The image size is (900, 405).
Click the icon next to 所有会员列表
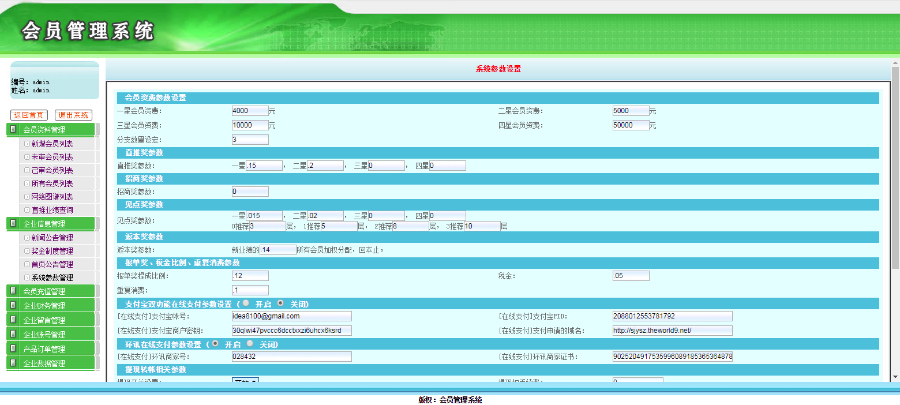[x=26, y=183]
